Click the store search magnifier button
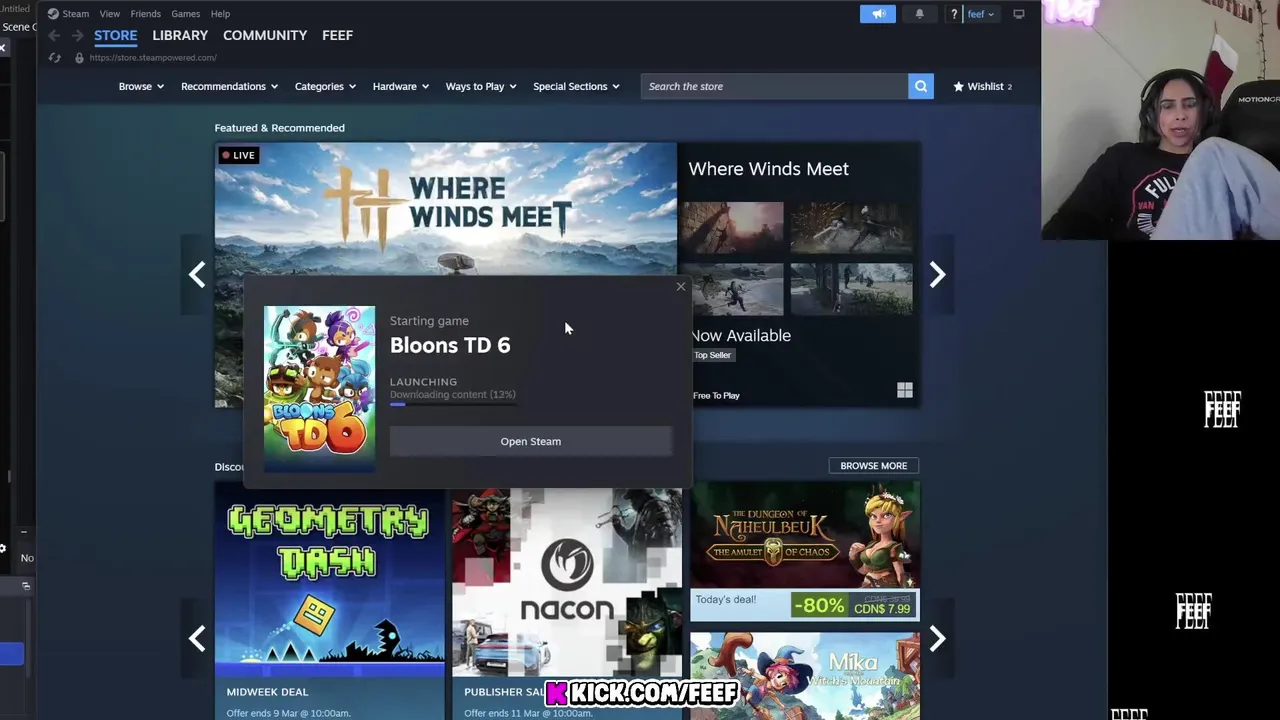Viewport: 1280px width, 720px height. [921, 86]
